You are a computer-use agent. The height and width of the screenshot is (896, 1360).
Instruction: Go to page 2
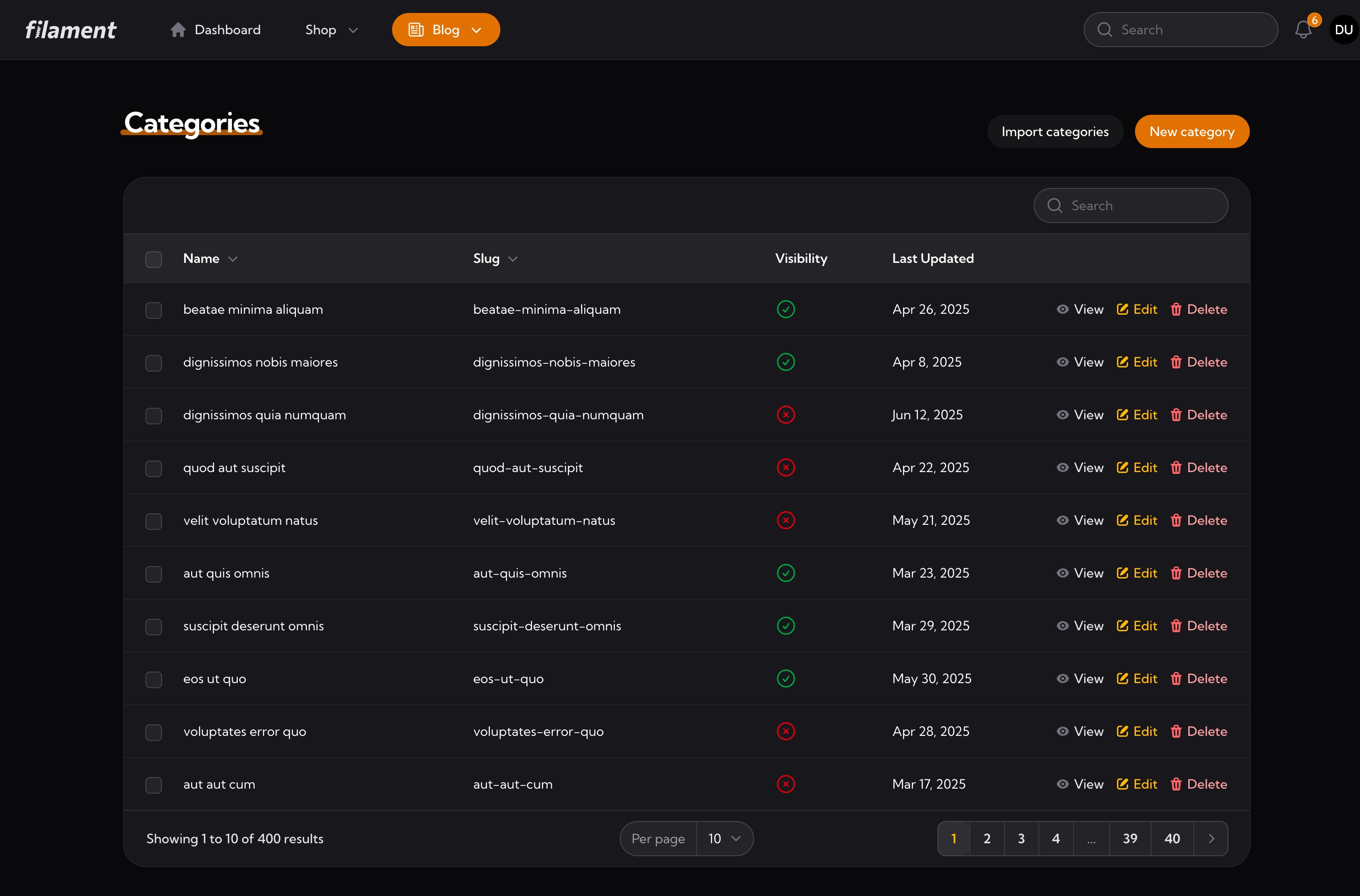pos(987,838)
